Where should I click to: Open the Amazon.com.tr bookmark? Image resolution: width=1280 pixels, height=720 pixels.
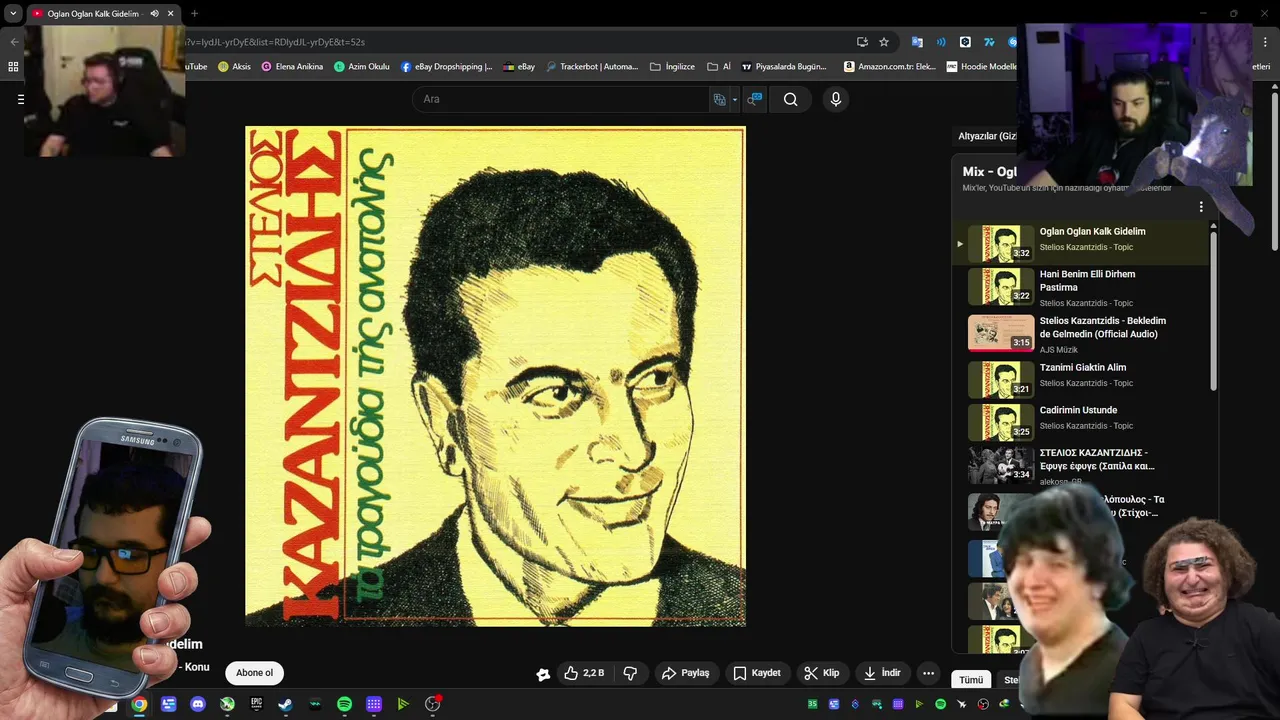[x=890, y=67]
